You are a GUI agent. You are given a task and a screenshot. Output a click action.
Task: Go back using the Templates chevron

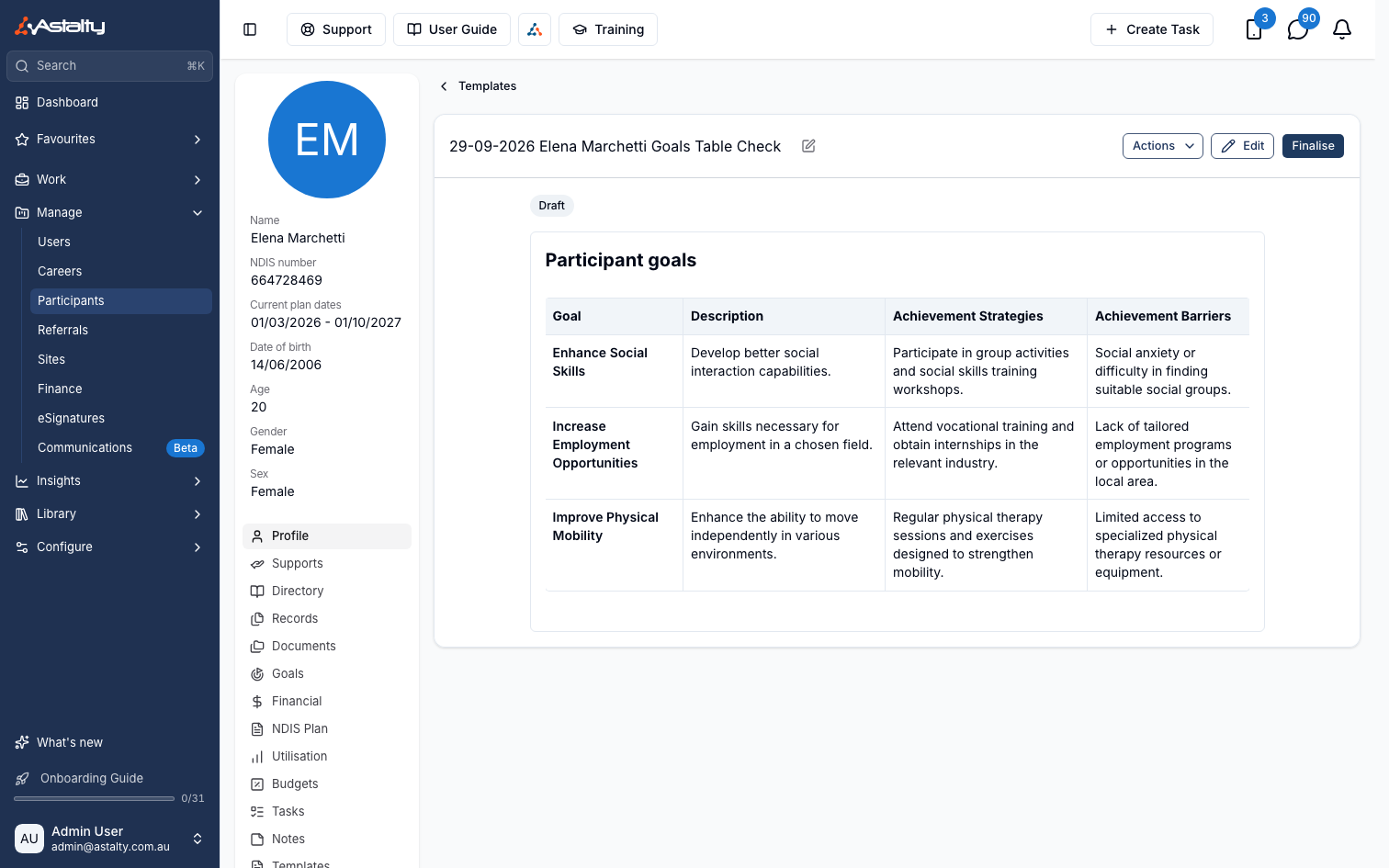[x=444, y=86]
